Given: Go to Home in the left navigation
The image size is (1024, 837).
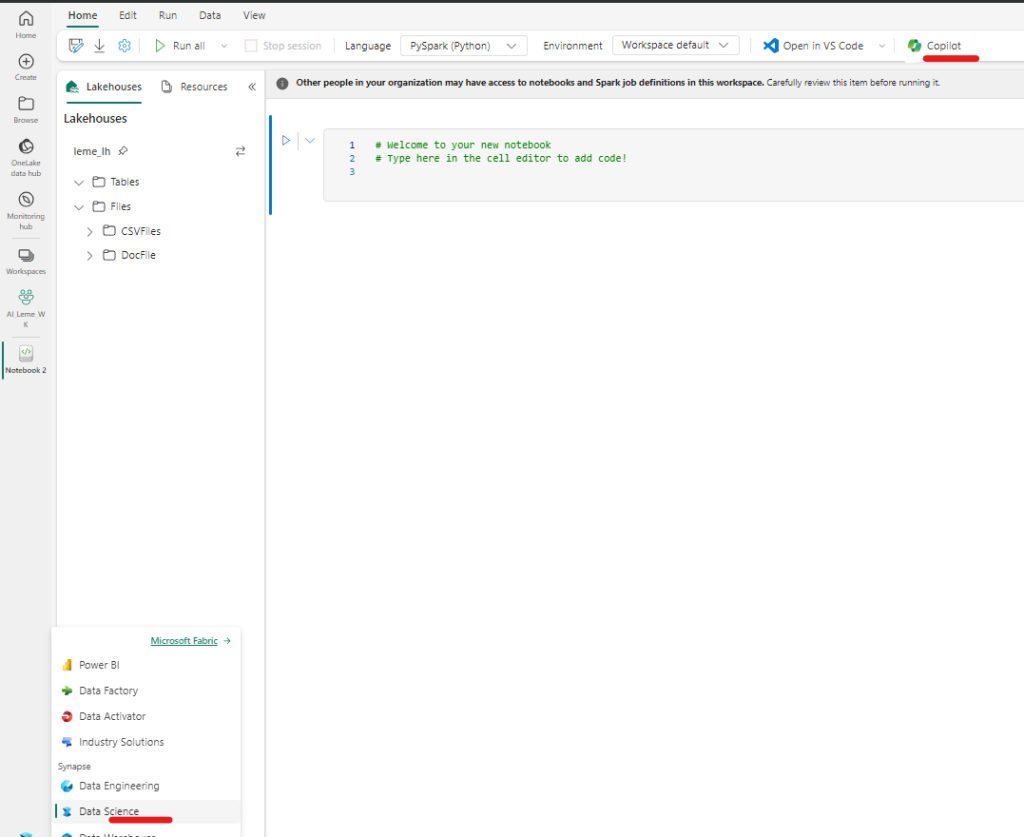Looking at the screenshot, I should tap(26, 25).
